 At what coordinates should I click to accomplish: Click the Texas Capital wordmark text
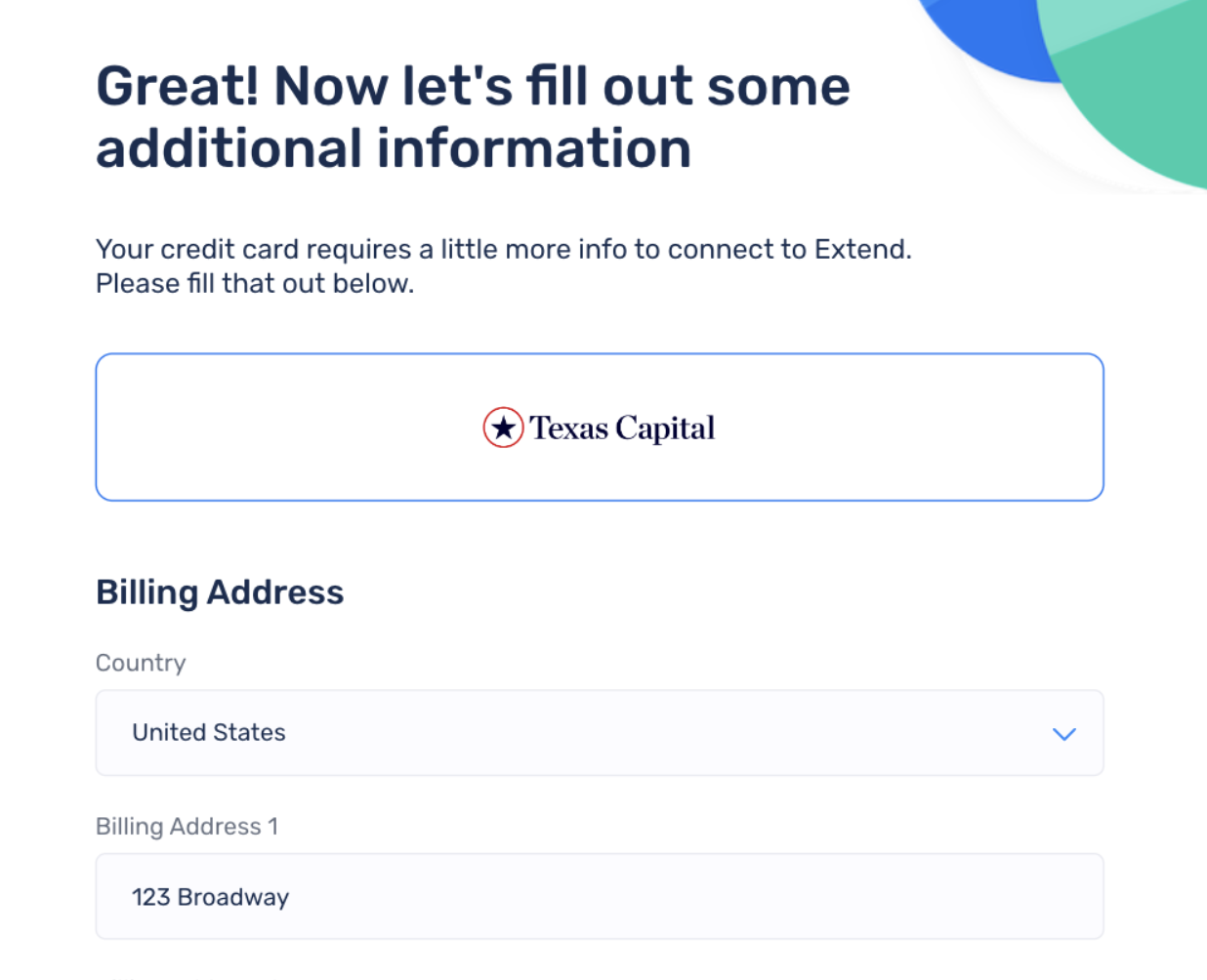pos(622,429)
